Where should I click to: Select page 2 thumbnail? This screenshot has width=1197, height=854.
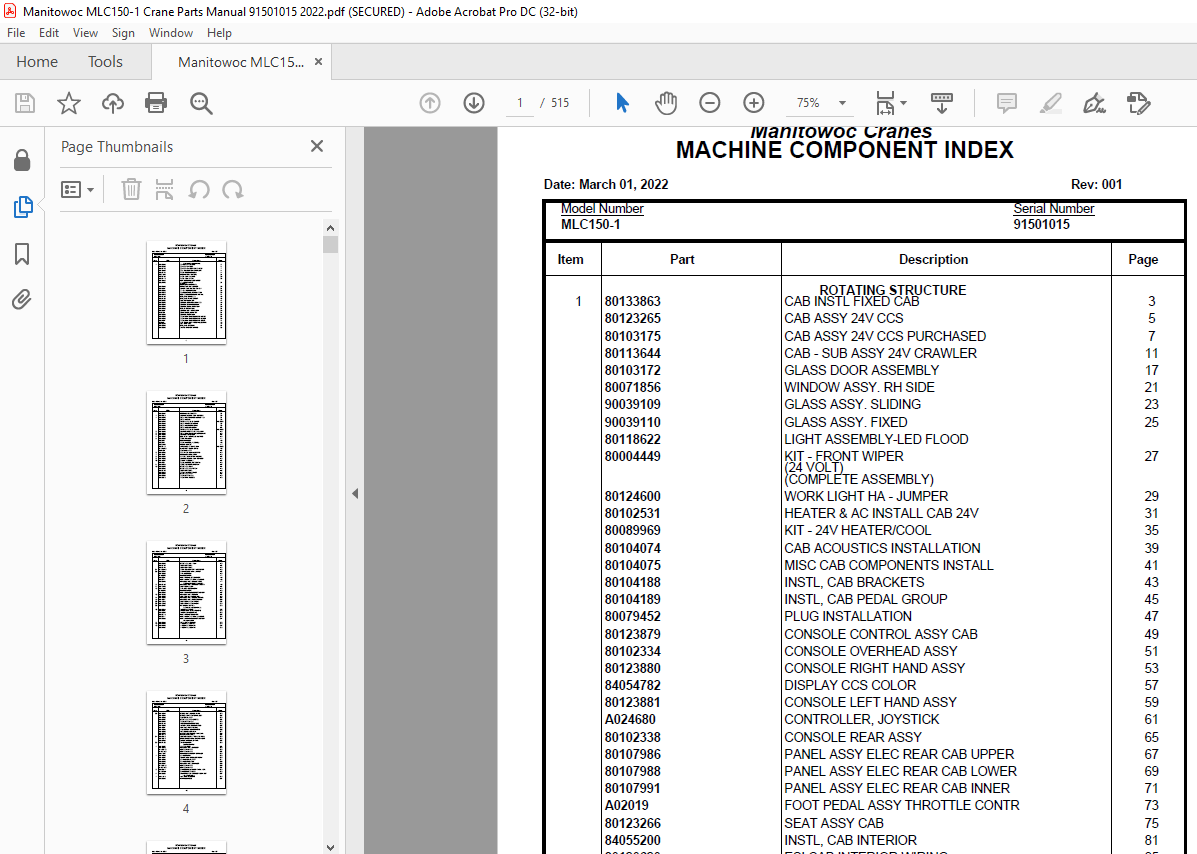point(186,443)
